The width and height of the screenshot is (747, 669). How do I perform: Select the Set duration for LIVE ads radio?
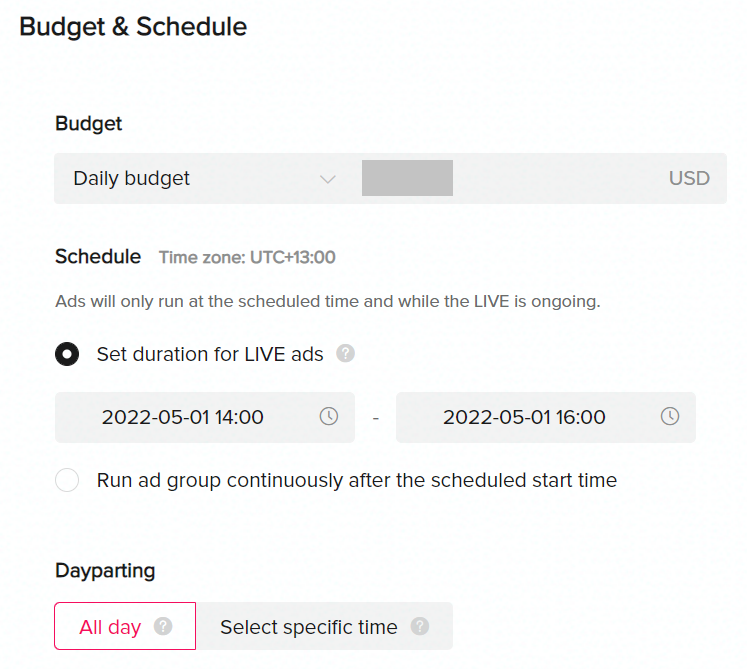pyautogui.click(x=67, y=354)
